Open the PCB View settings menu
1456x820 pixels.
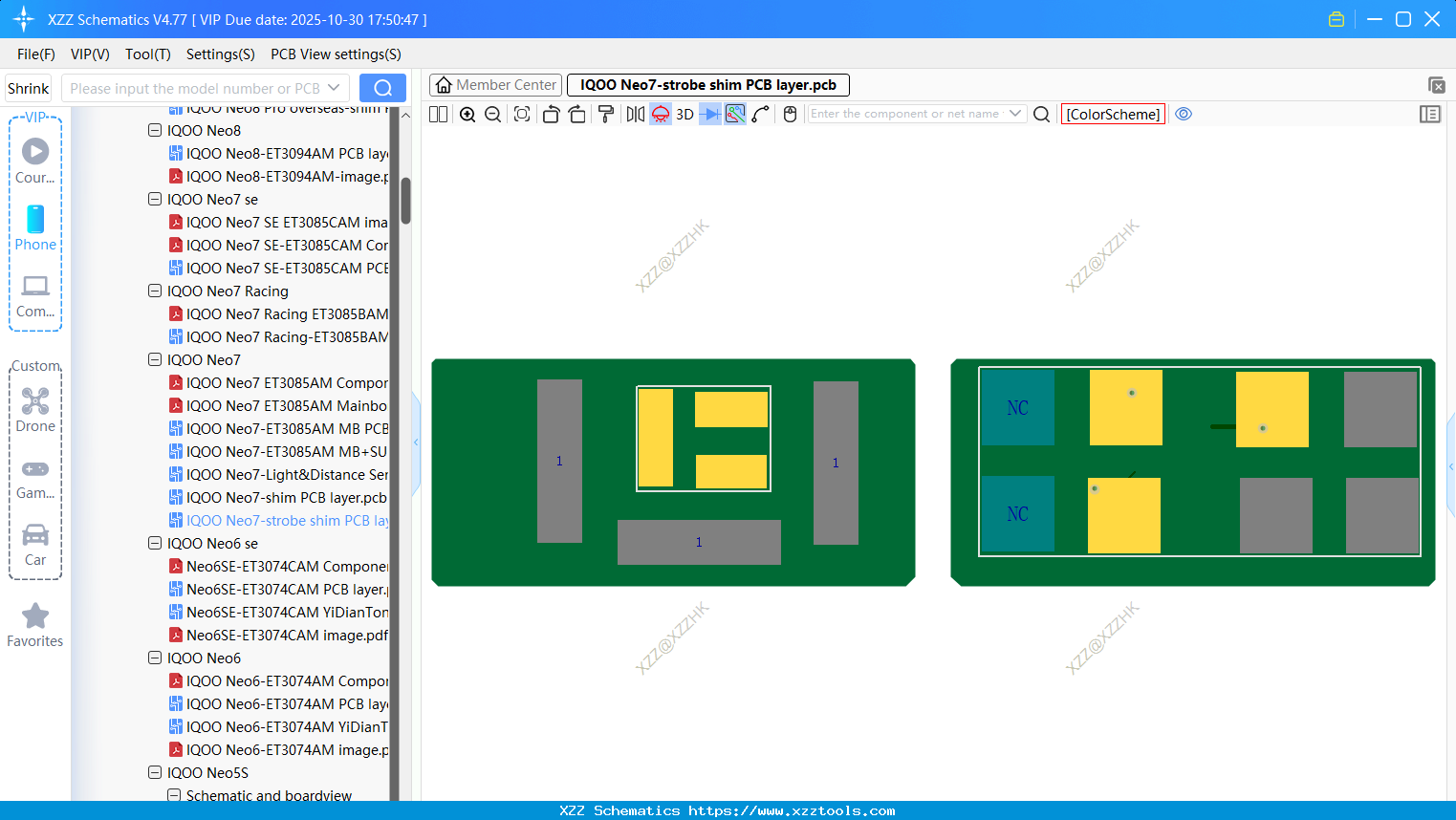tap(335, 54)
